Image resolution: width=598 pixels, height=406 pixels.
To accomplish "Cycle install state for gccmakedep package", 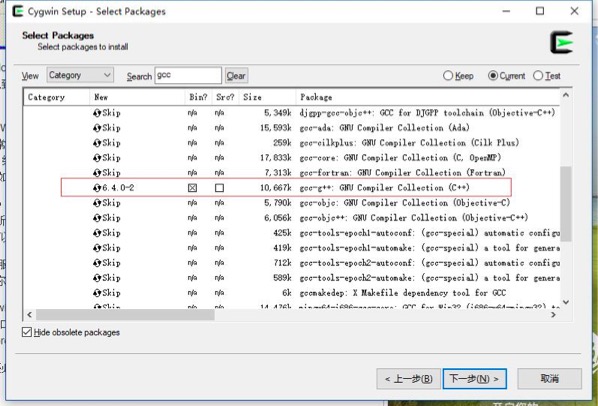I will click(x=97, y=293).
